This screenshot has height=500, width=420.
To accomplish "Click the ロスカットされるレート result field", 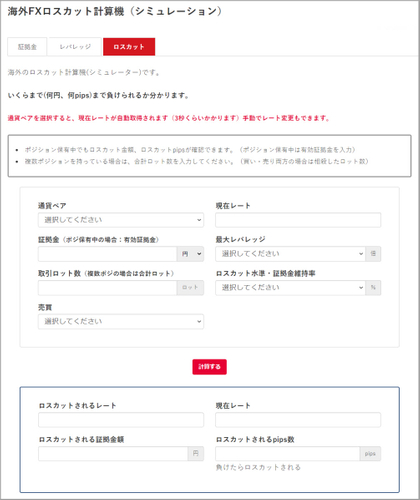I will (x=121, y=420).
